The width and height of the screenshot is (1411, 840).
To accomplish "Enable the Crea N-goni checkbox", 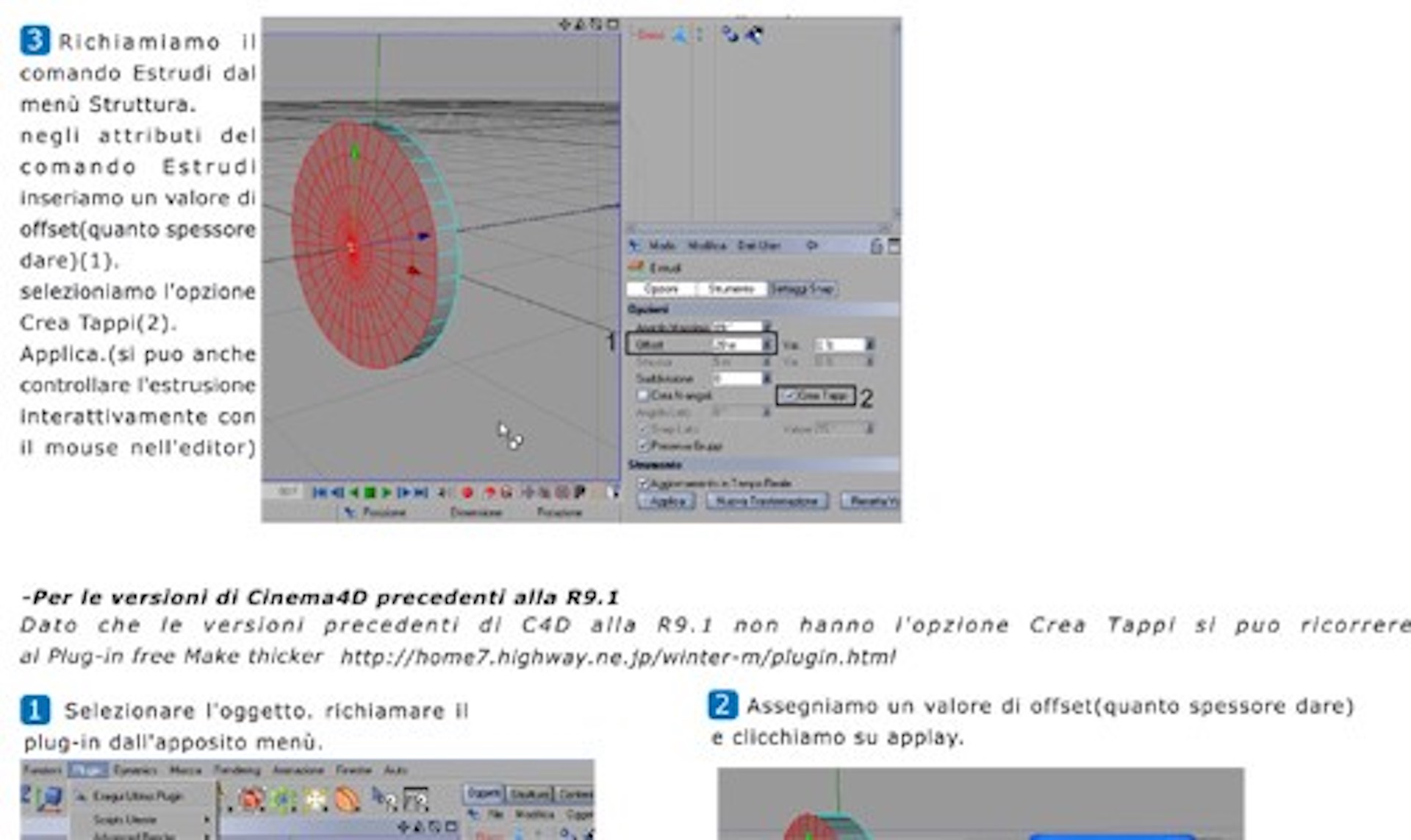I will [643, 395].
